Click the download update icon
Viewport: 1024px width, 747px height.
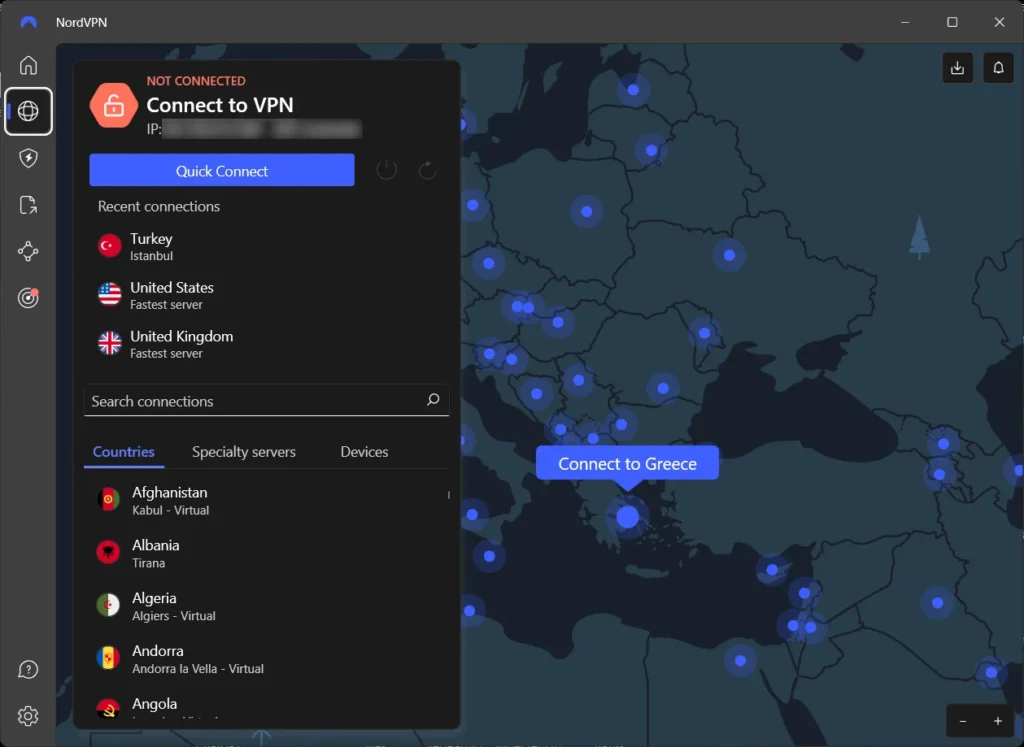(957, 68)
